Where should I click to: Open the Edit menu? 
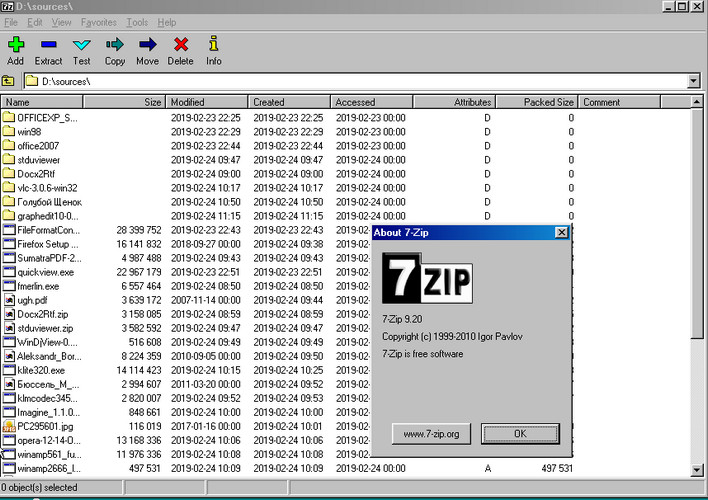pos(35,22)
